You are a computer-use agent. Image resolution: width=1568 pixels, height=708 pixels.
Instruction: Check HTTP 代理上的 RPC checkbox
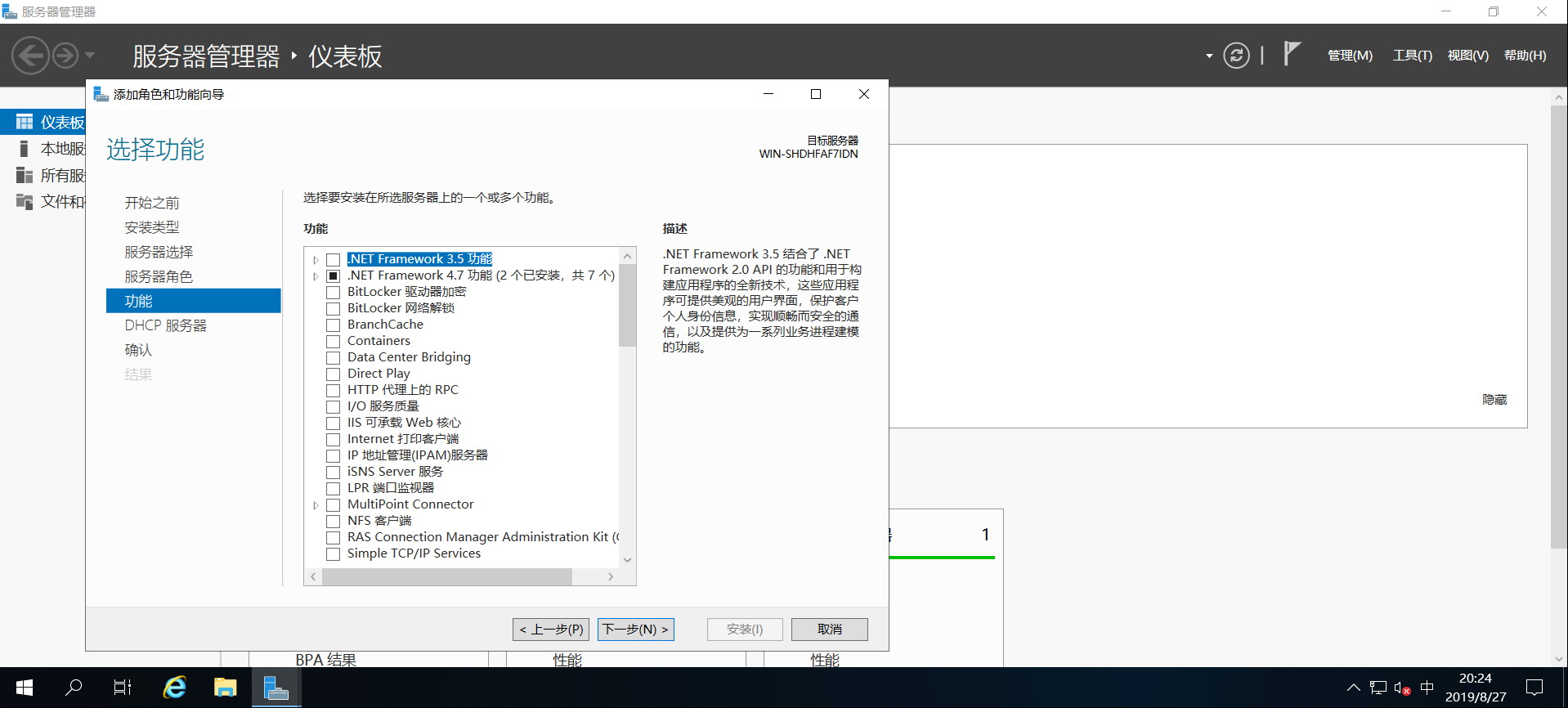click(333, 391)
